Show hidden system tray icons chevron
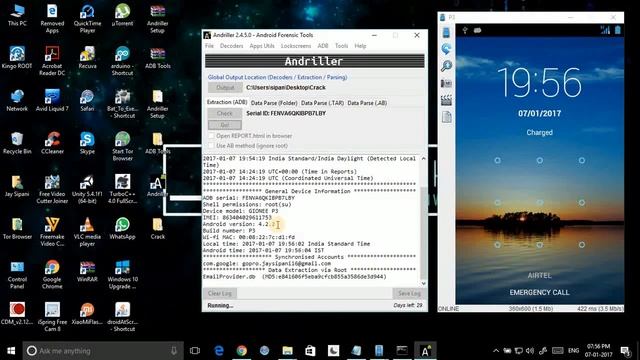This screenshot has width=640, height=360. (496, 351)
